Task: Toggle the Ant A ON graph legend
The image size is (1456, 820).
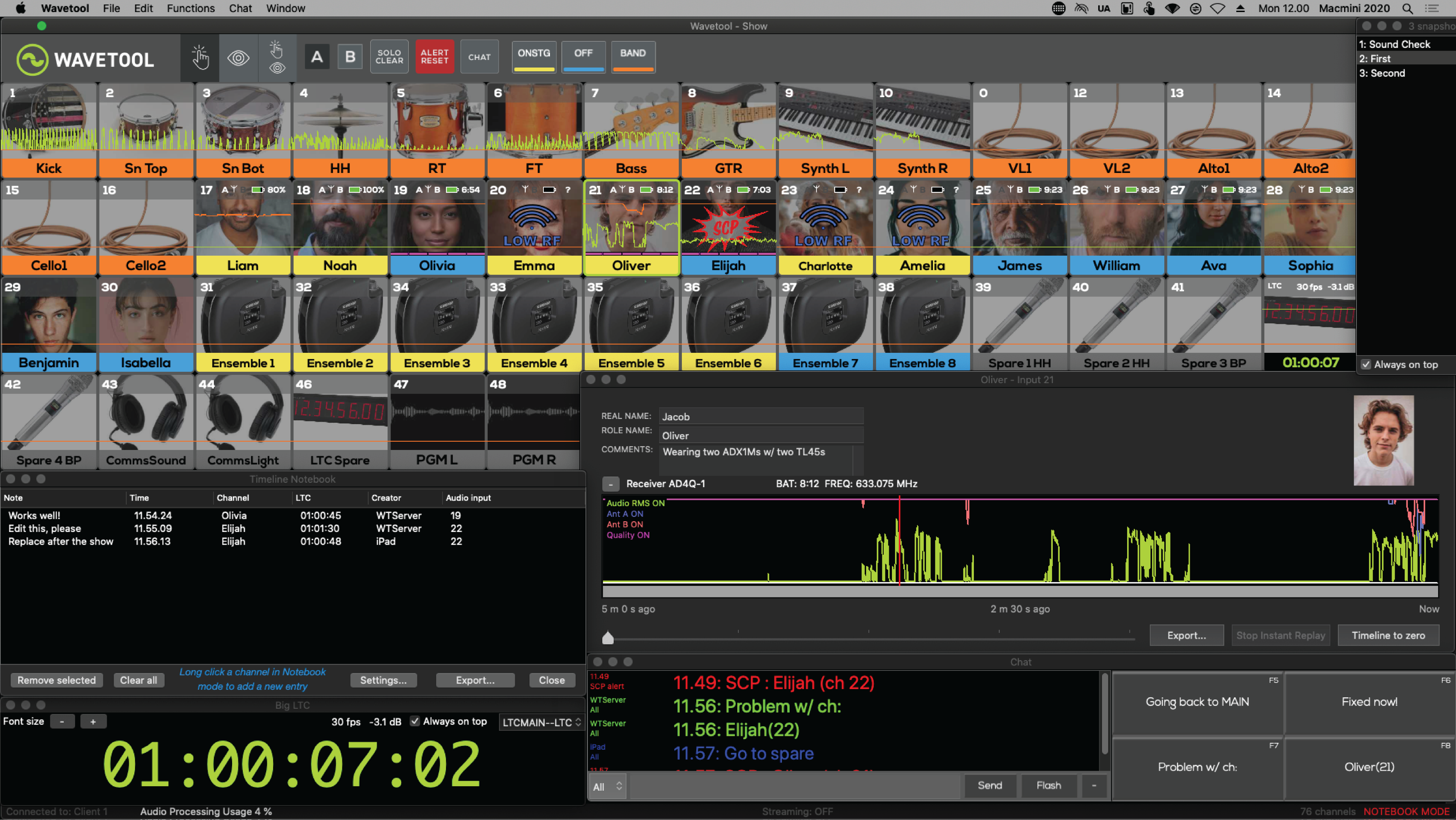Action: [625, 514]
